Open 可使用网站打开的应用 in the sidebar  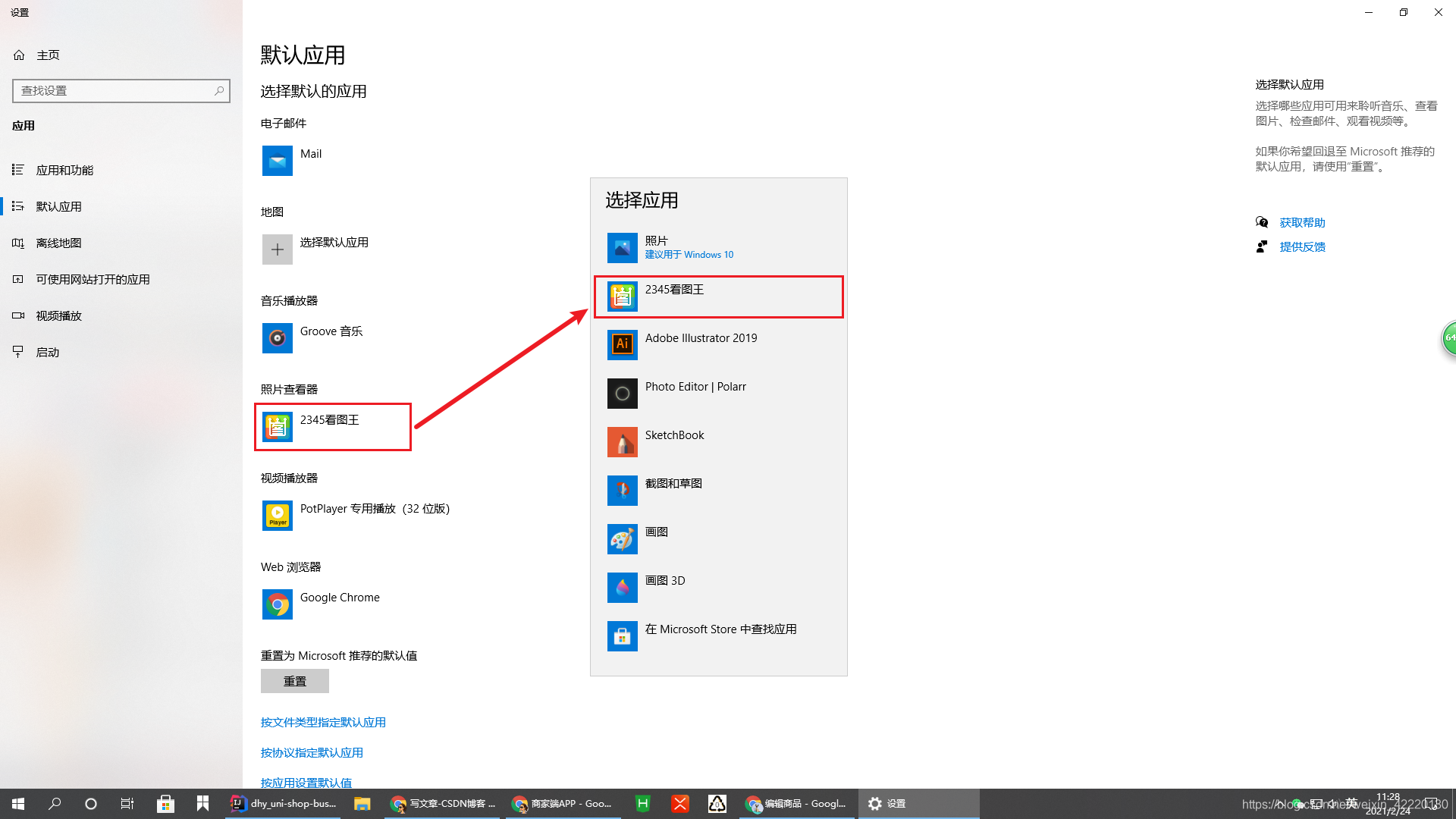121,279
